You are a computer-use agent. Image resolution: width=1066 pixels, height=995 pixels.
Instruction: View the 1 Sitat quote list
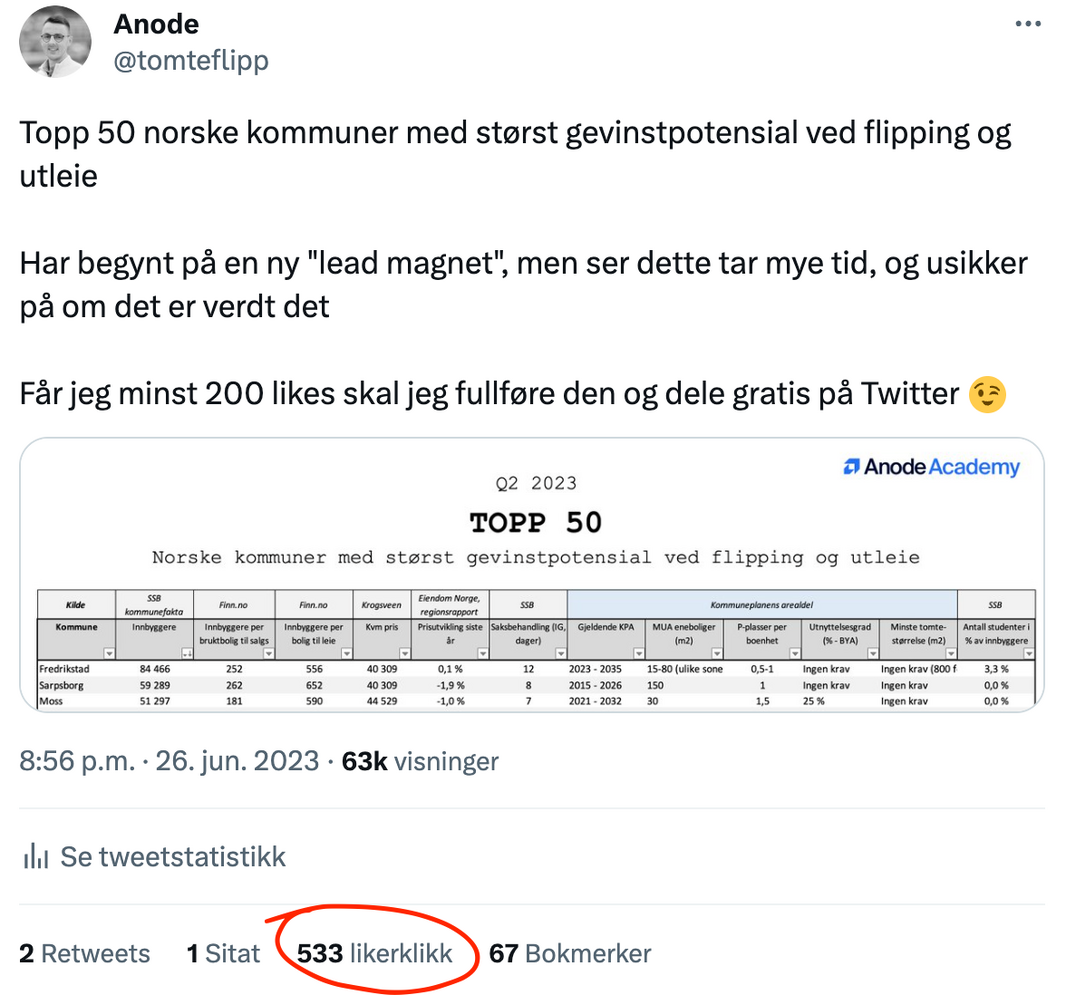[223, 954]
